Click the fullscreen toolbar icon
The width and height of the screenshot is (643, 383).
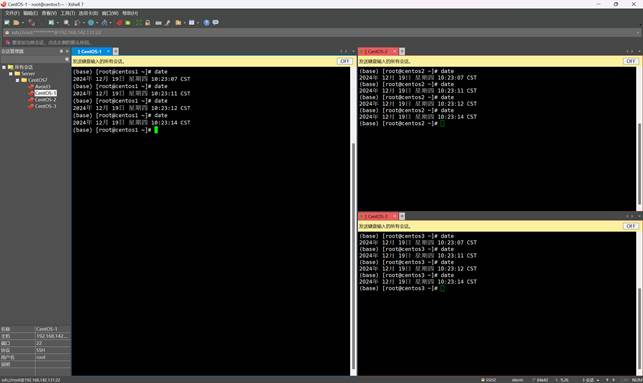tap(139, 23)
